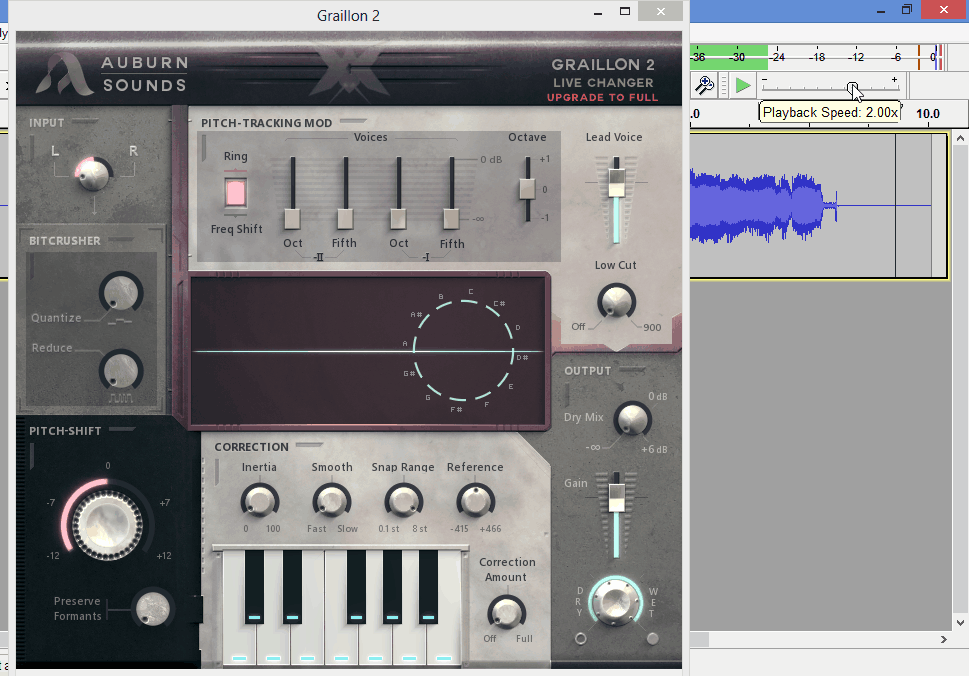Click the second Fifth voice fader (-I)
The image size is (969, 676).
coord(451,218)
